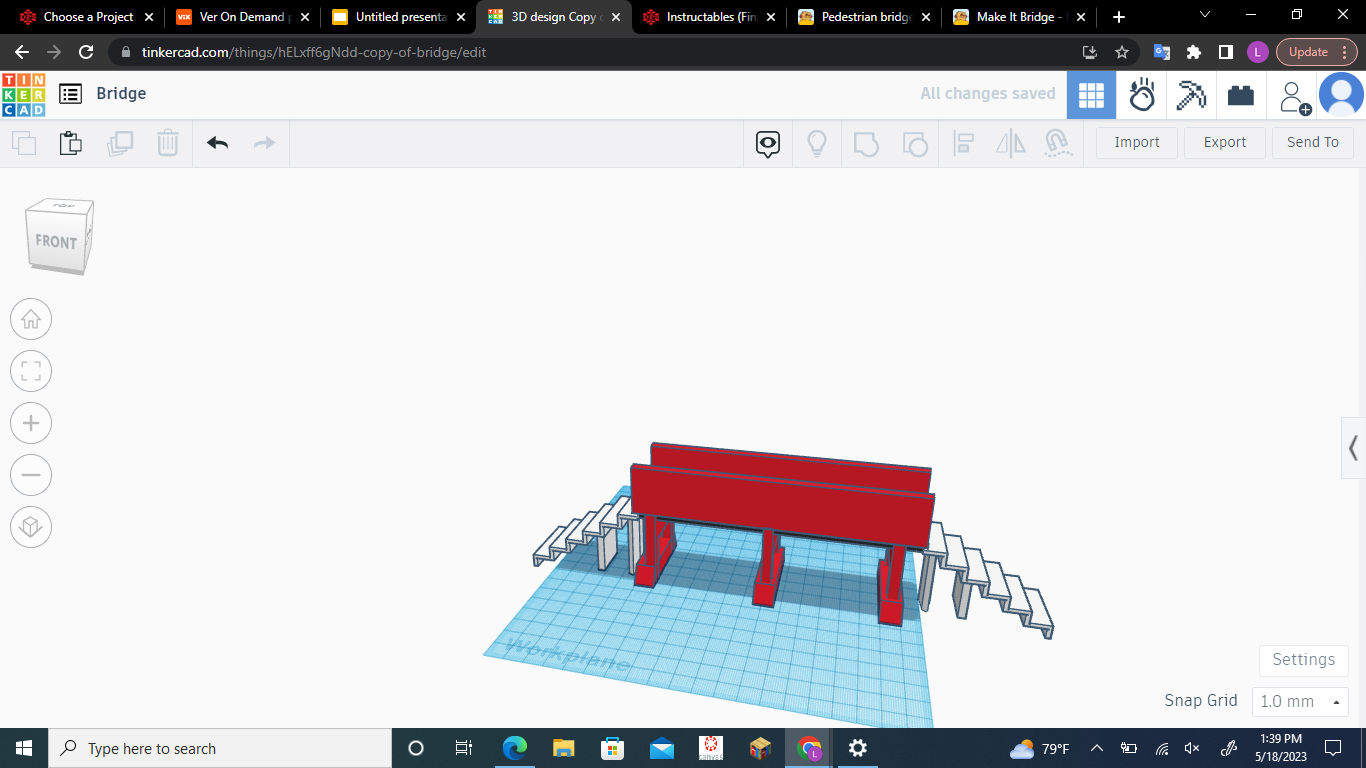Image resolution: width=1366 pixels, height=768 pixels.
Task: Click the Import button
Action: tap(1136, 142)
